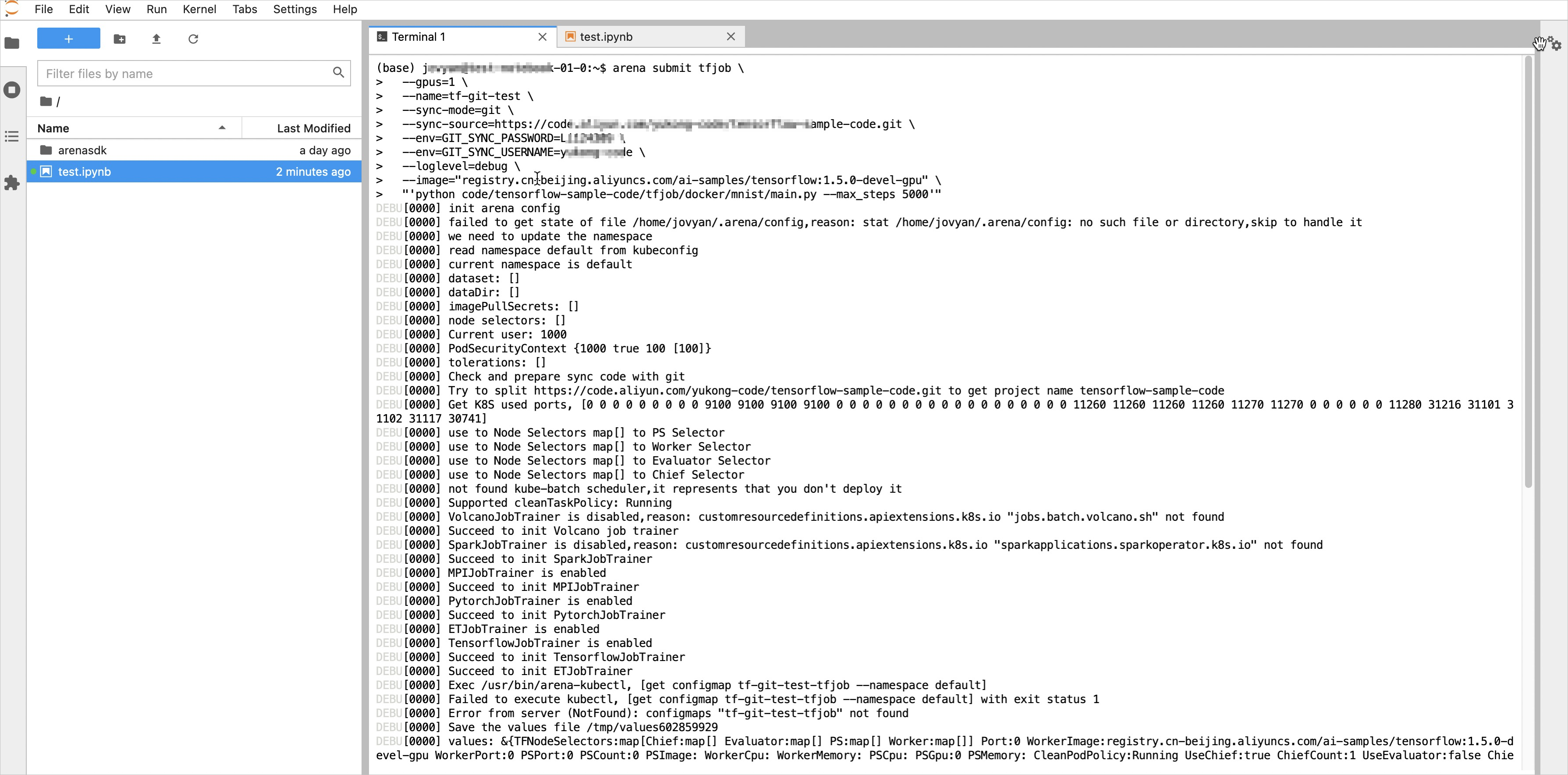Refresh the file list
Screen dimensions: 1568x775
click(x=193, y=39)
